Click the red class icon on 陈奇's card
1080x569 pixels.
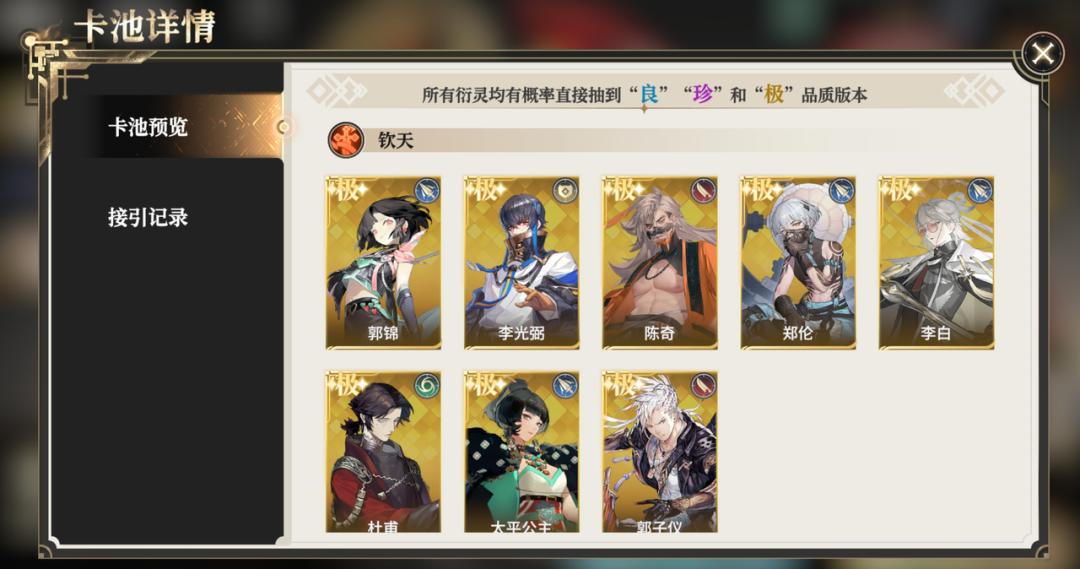703,191
